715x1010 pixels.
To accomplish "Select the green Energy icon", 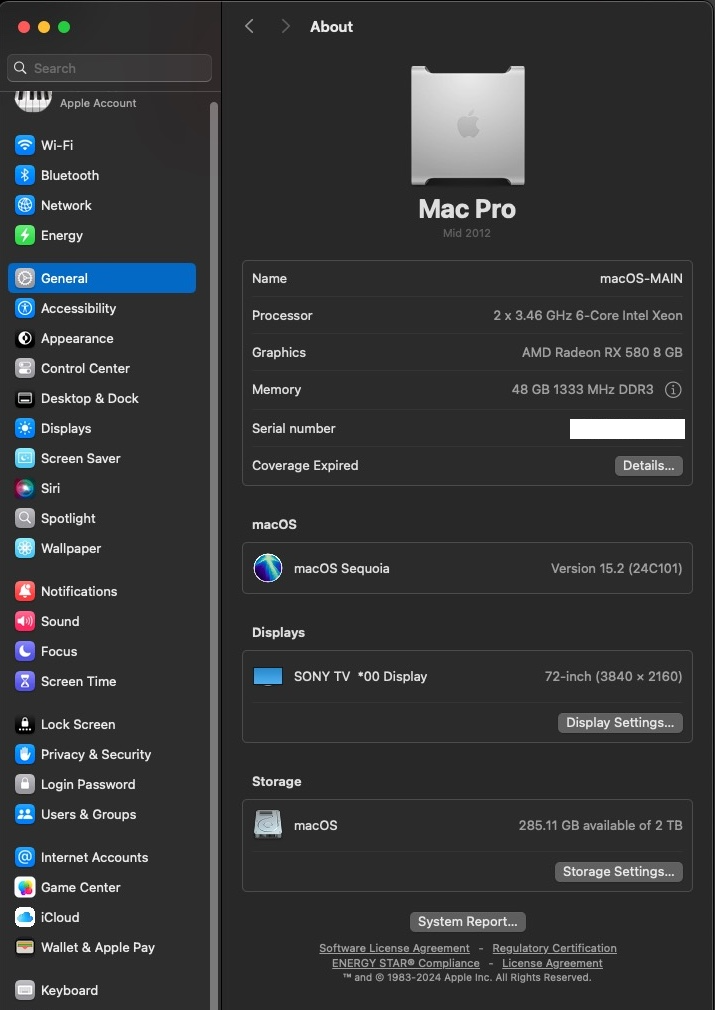I will coord(24,235).
